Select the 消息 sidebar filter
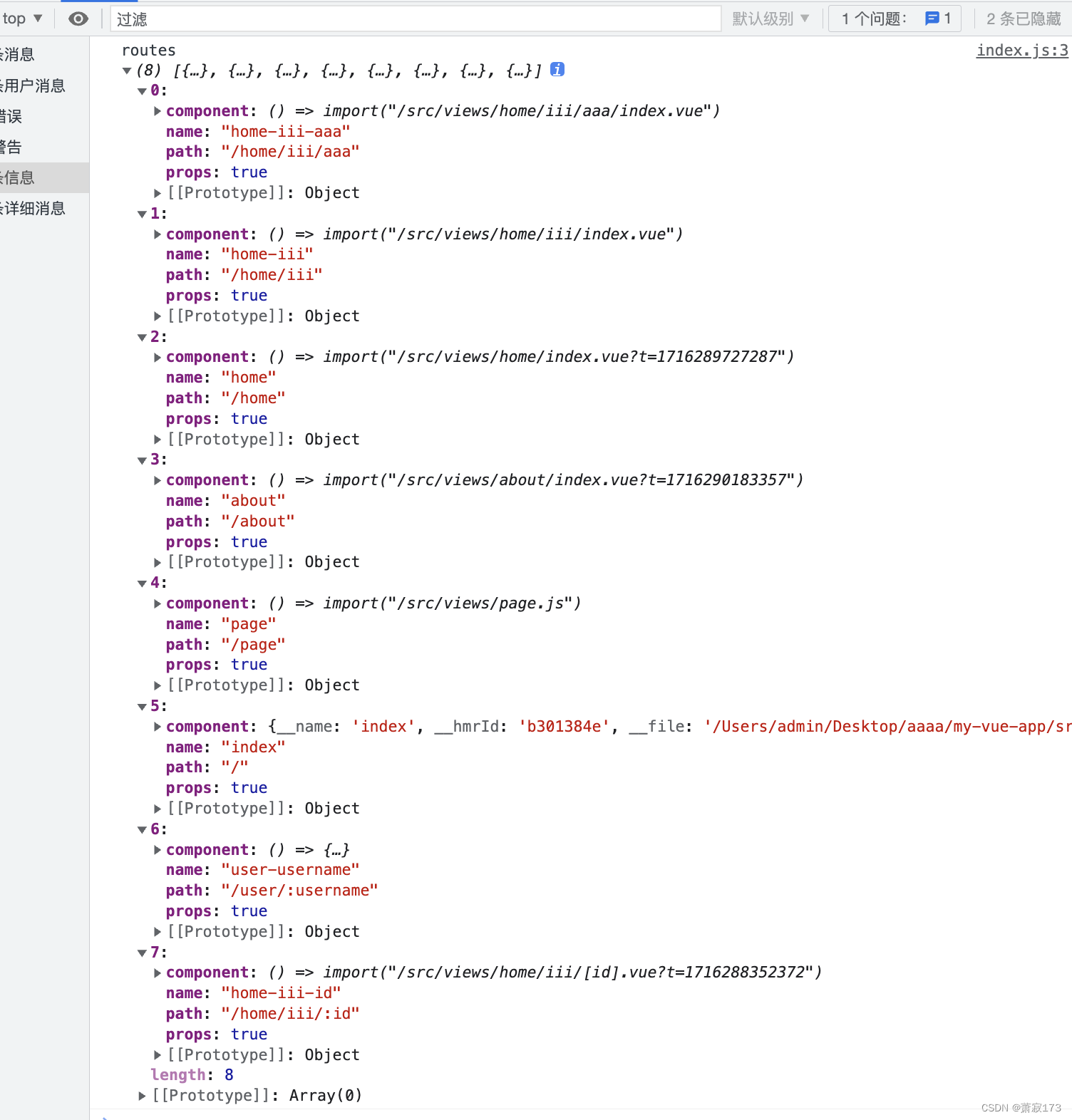This screenshot has width=1072, height=1120. coord(44,54)
